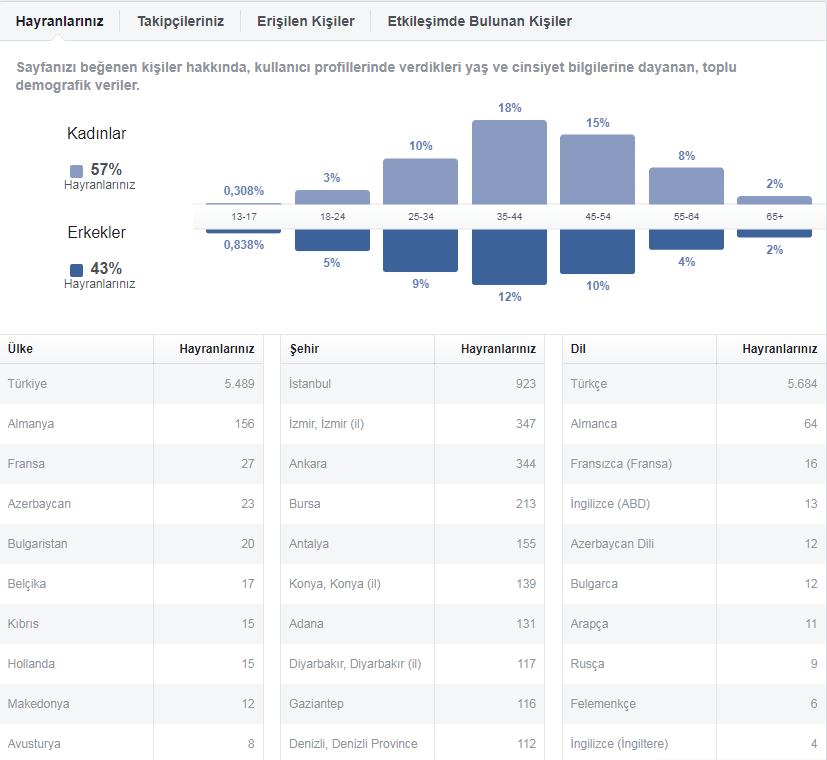Open the Erişilen Kişiler tab
The image size is (827, 760).
pyautogui.click(x=305, y=21)
